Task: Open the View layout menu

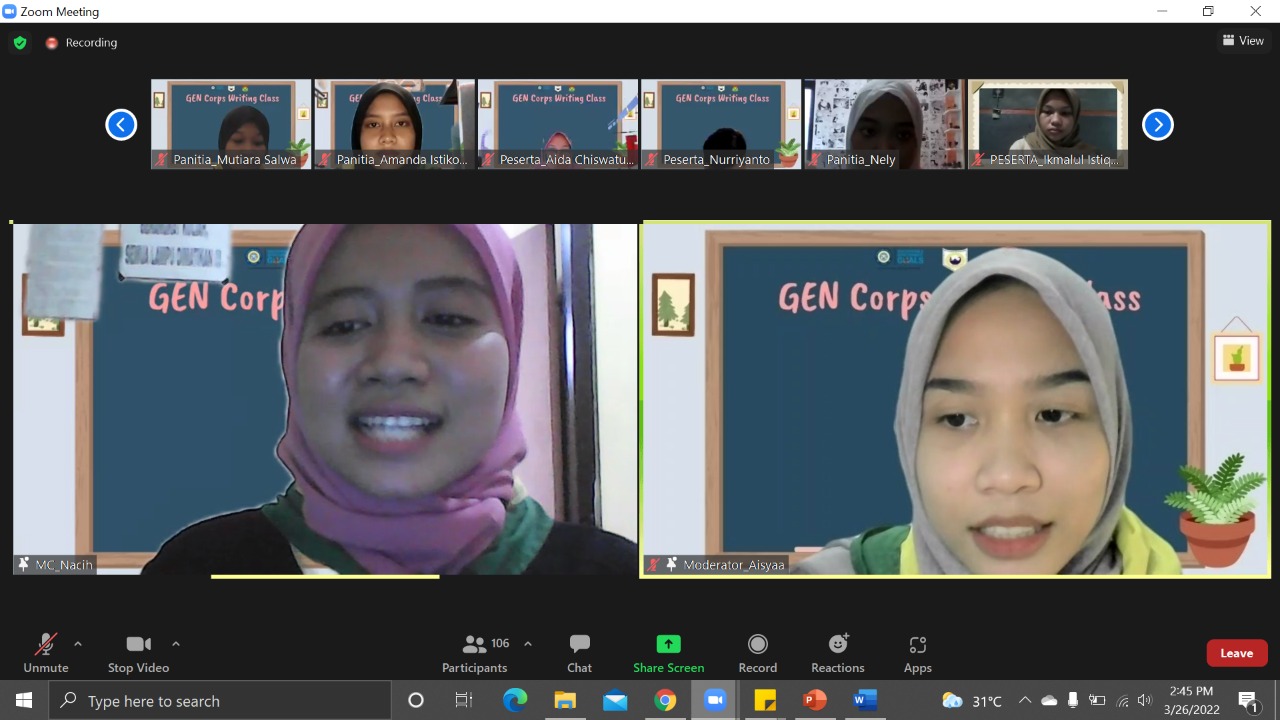Action: click(x=1243, y=41)
